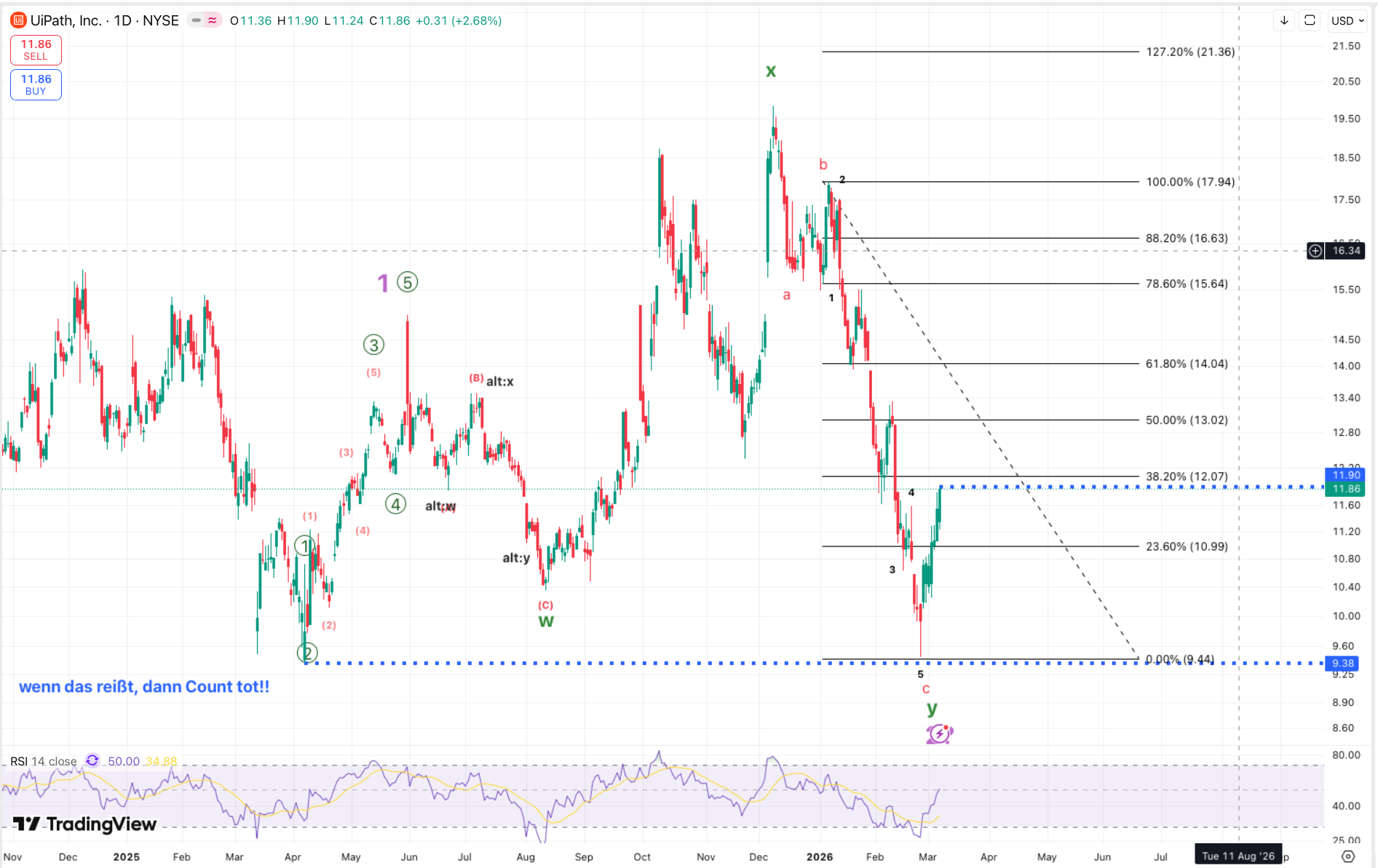This screenshot has height=868, width=1378.
Task: Click the purple lightning alarm icon
Action: click(939, 733)
